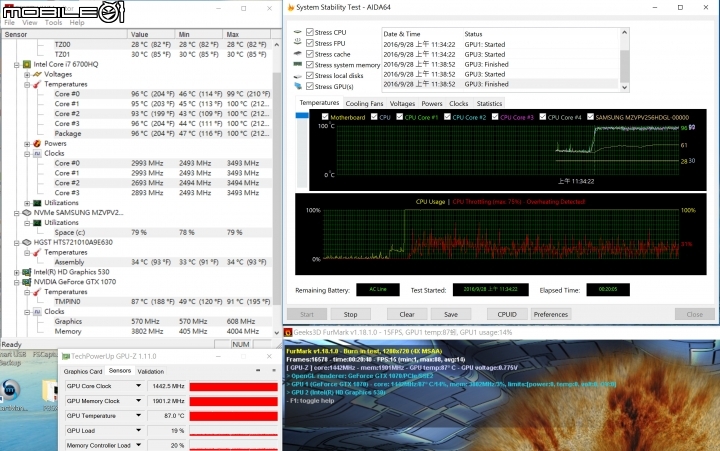
Task: Open the GPU Core Clock sensor dropdown
Action: point(138,386)
